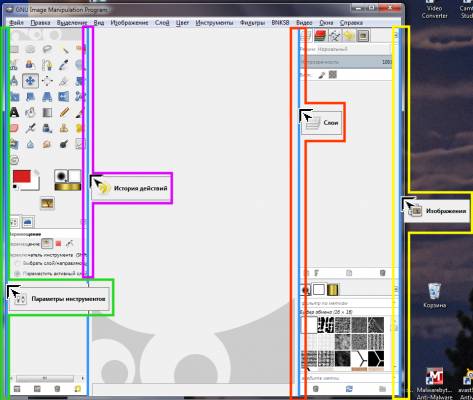This screenshot has width=473, height=400.
Task: Open the Справка menu
Action: [x=351, y=23]
